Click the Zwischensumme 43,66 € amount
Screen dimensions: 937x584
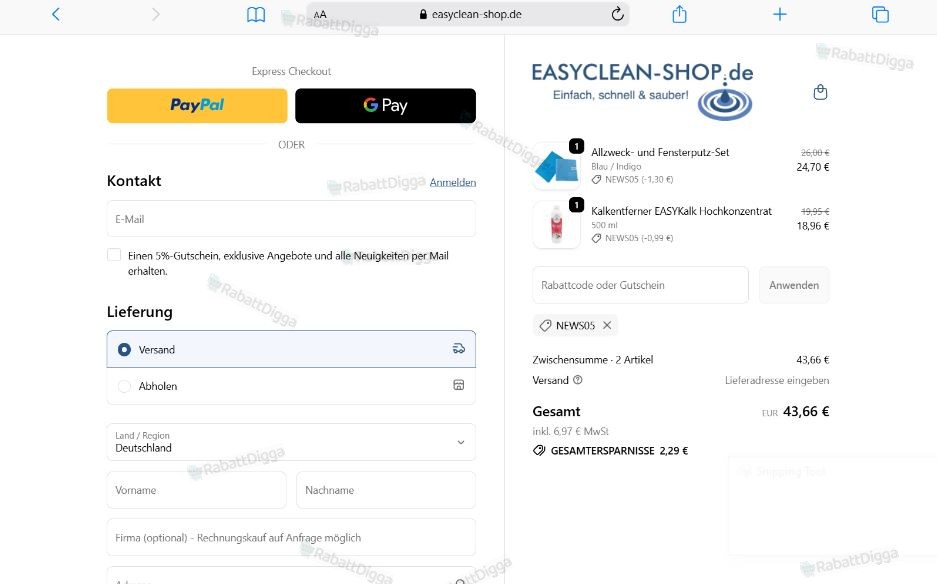[x=813, y=360]
